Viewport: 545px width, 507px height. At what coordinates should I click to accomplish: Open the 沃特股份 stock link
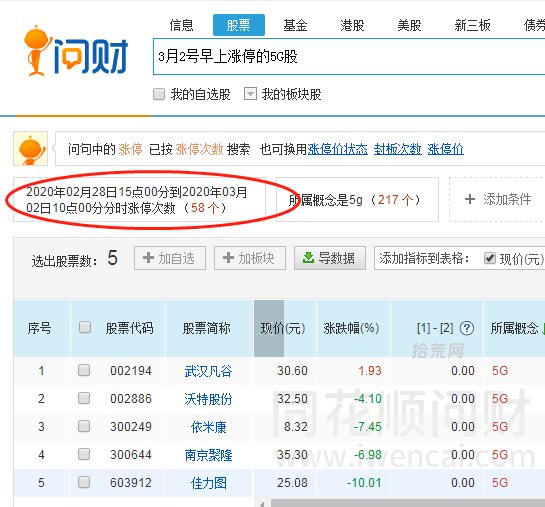click(x=208, y=399)
